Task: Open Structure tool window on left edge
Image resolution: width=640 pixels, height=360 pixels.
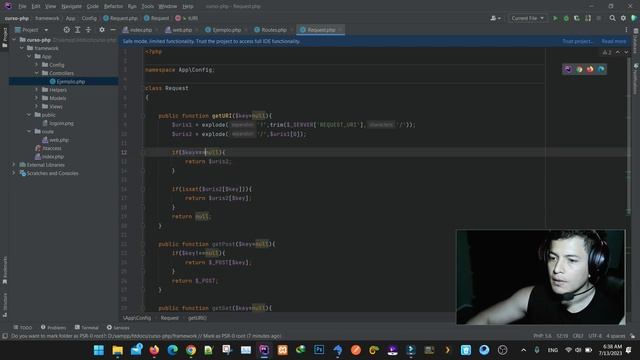Action: point(5,305)
